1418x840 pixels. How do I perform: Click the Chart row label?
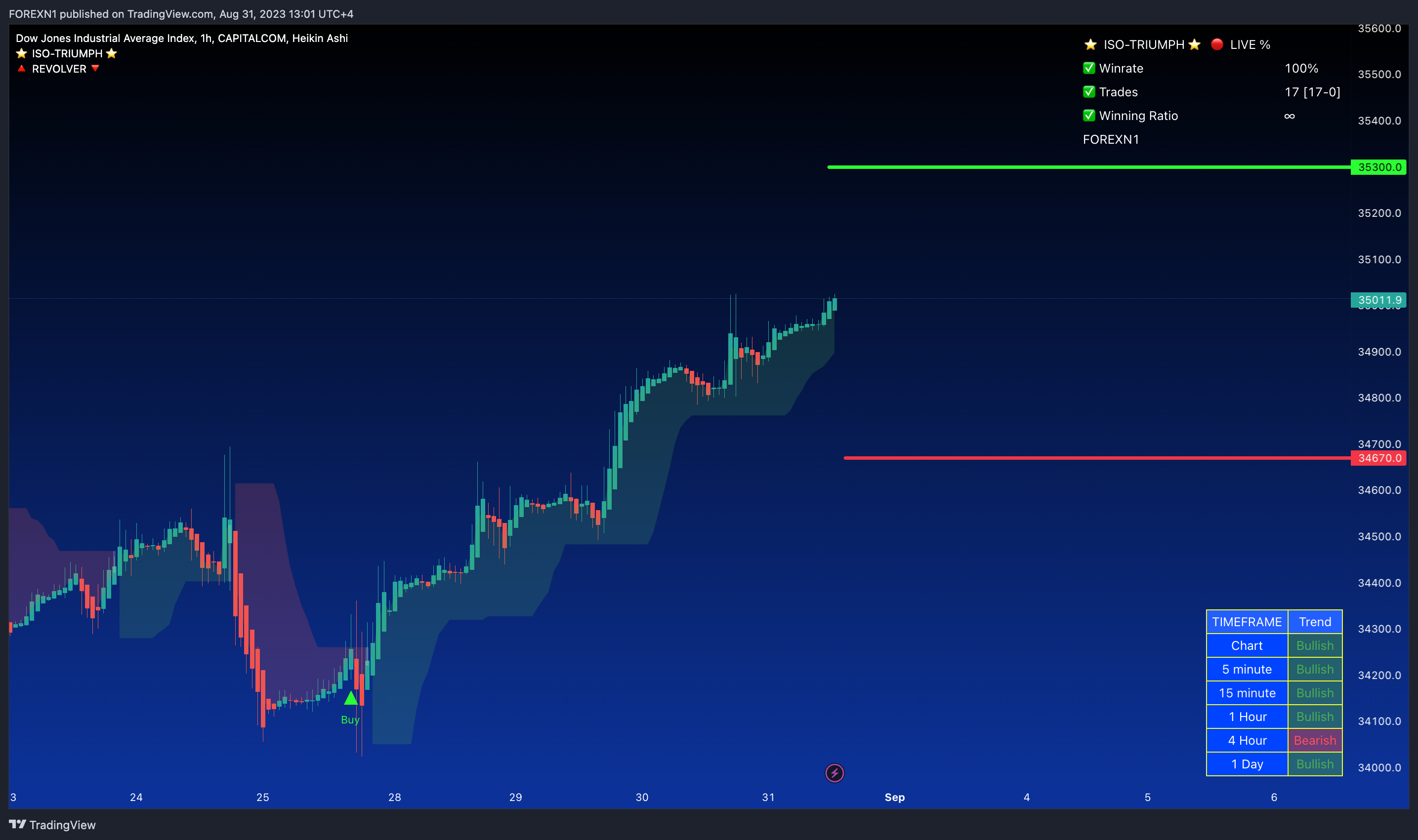pos(1247,645)
